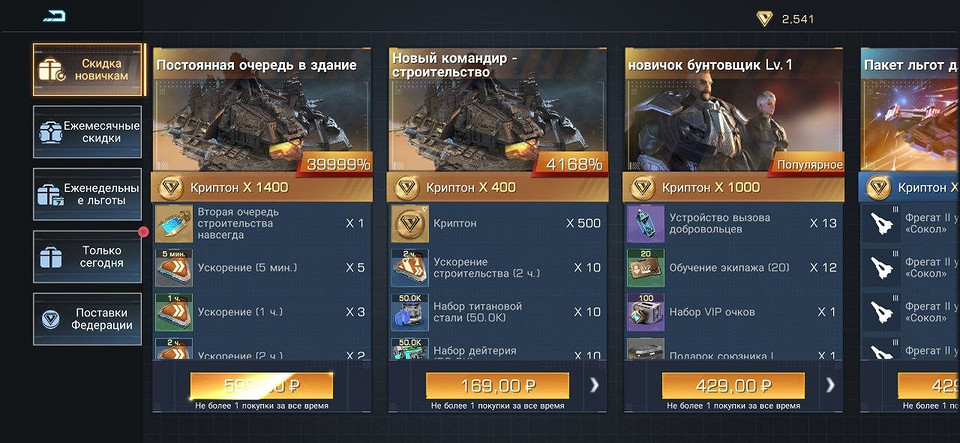Click the back arrow icon
This screenshot has height=443, width=960.
point(54,17)
